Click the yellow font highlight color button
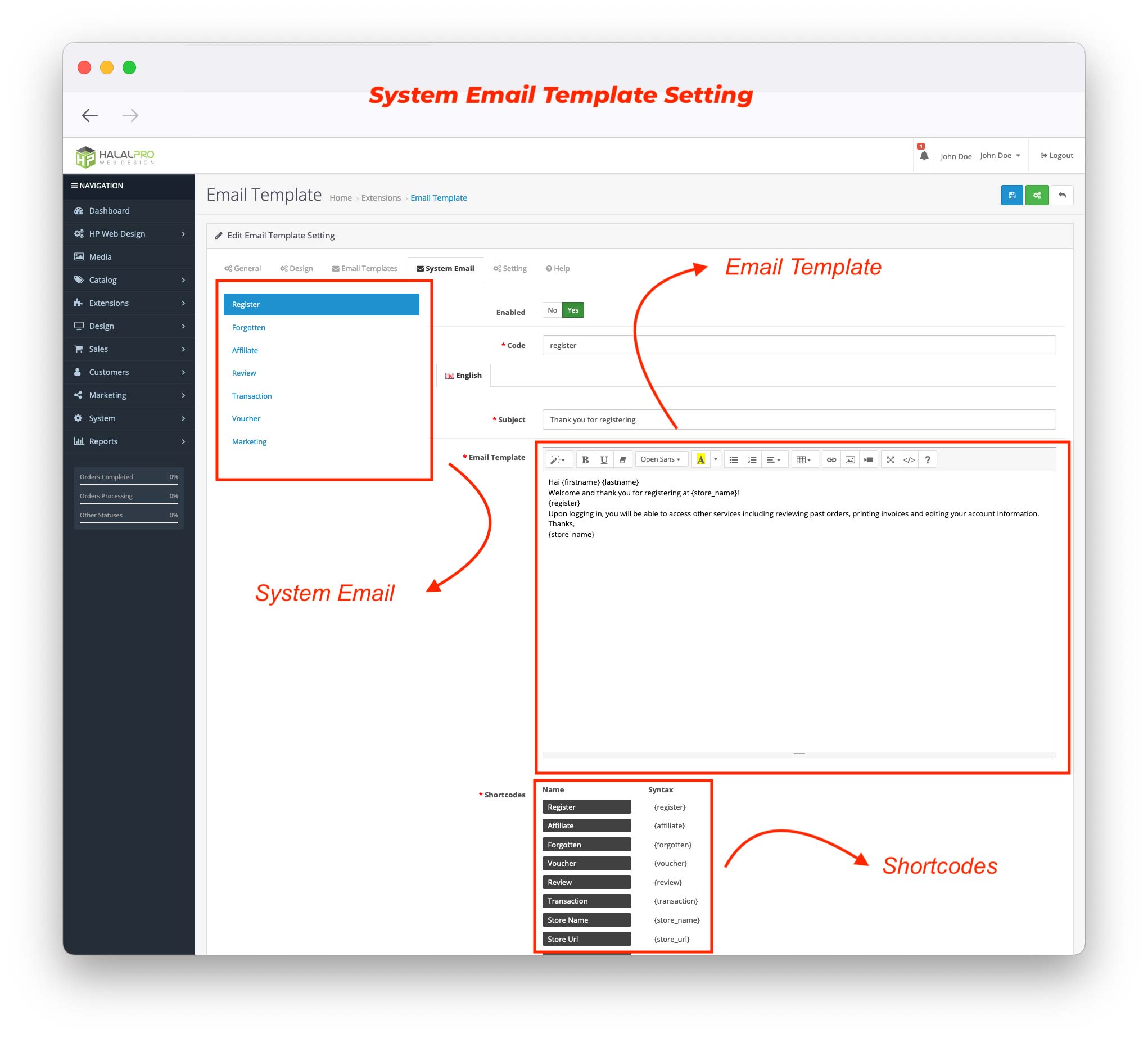Viewport: 1148px width, 1038px height. coord(700,460)
